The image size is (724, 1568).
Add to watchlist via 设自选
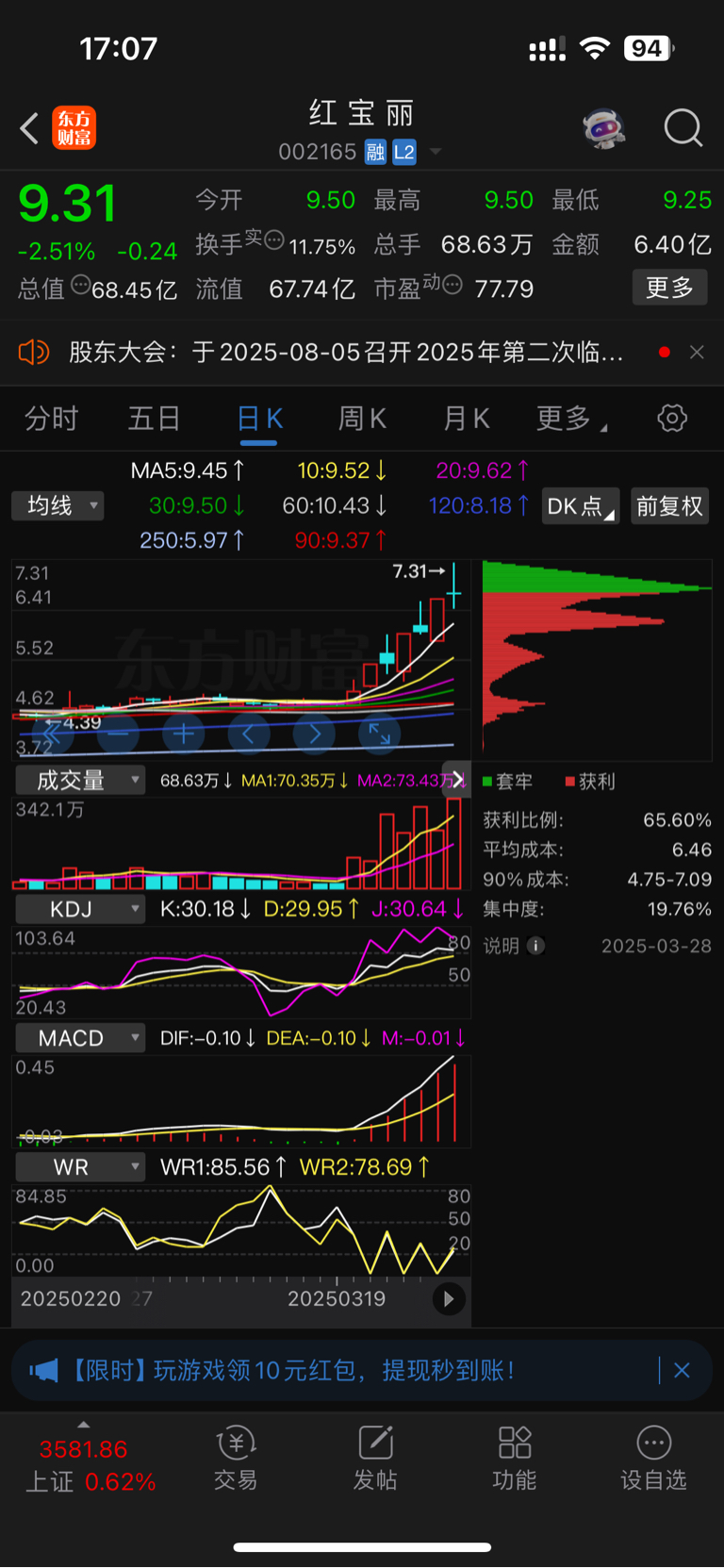pyautogui.click(x=653, y=1459)
